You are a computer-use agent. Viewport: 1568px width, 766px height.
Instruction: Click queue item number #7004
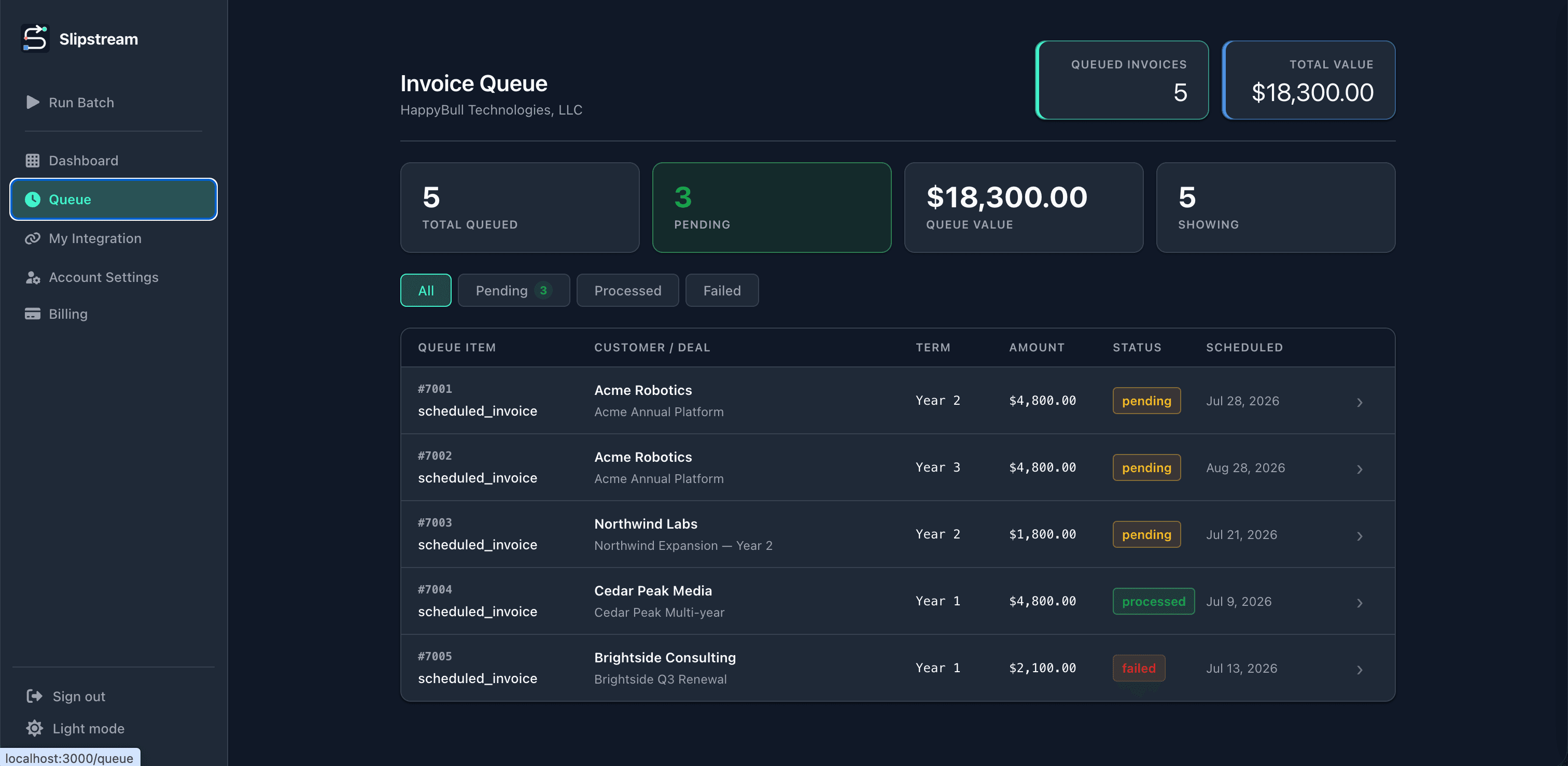pyautogui.click(x=435, y=590)
